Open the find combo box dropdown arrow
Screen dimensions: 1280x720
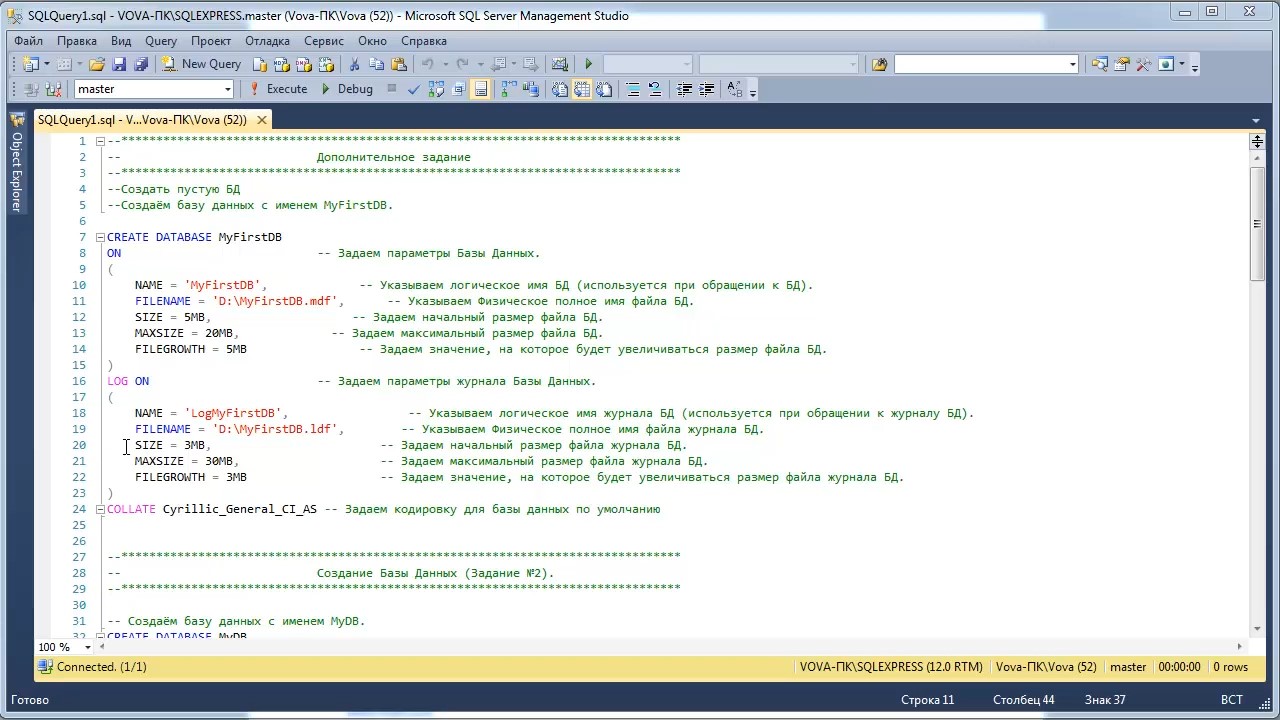click(x=1073, y=64)
